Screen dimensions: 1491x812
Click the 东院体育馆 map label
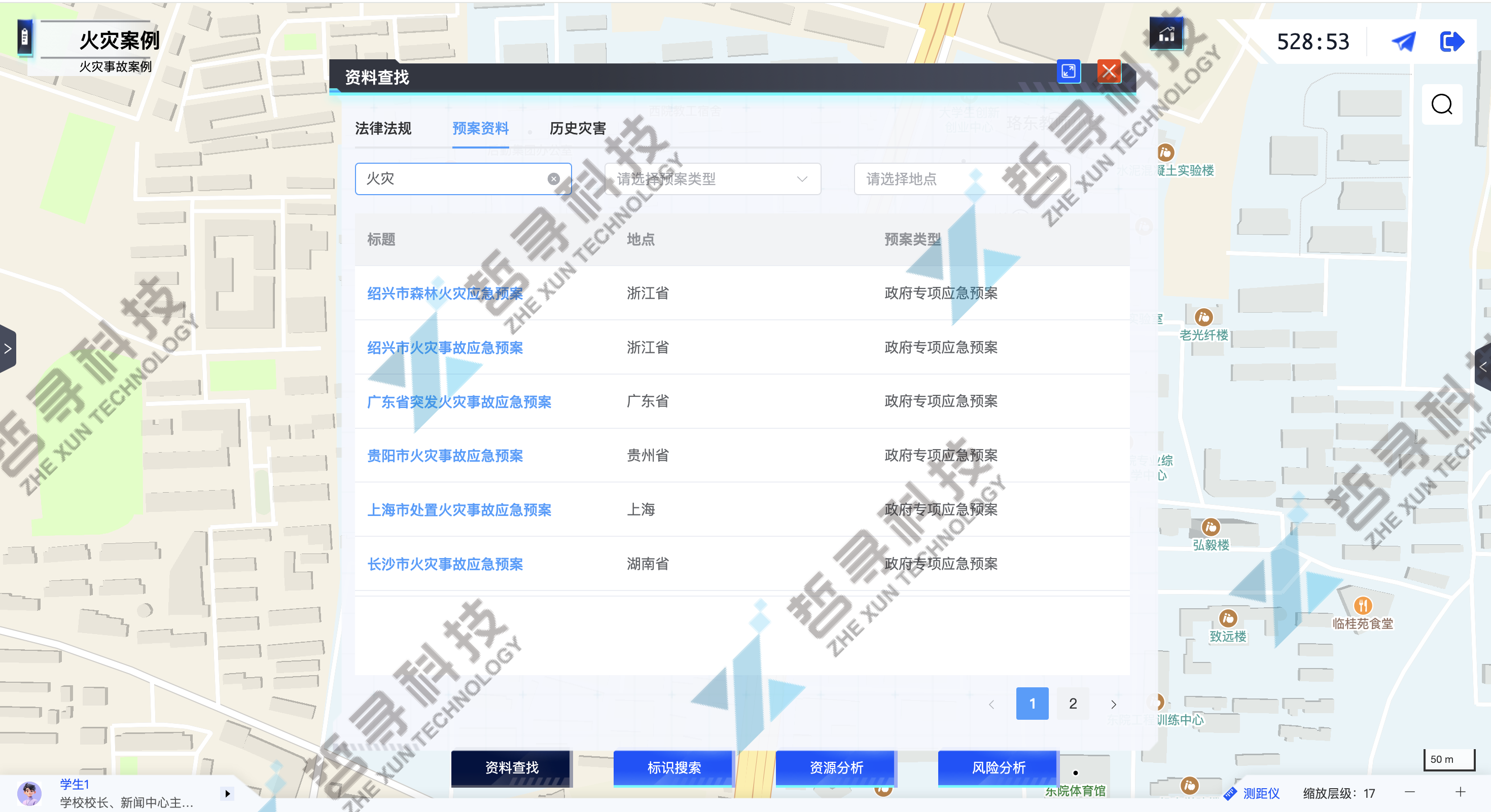(1075, 791)
